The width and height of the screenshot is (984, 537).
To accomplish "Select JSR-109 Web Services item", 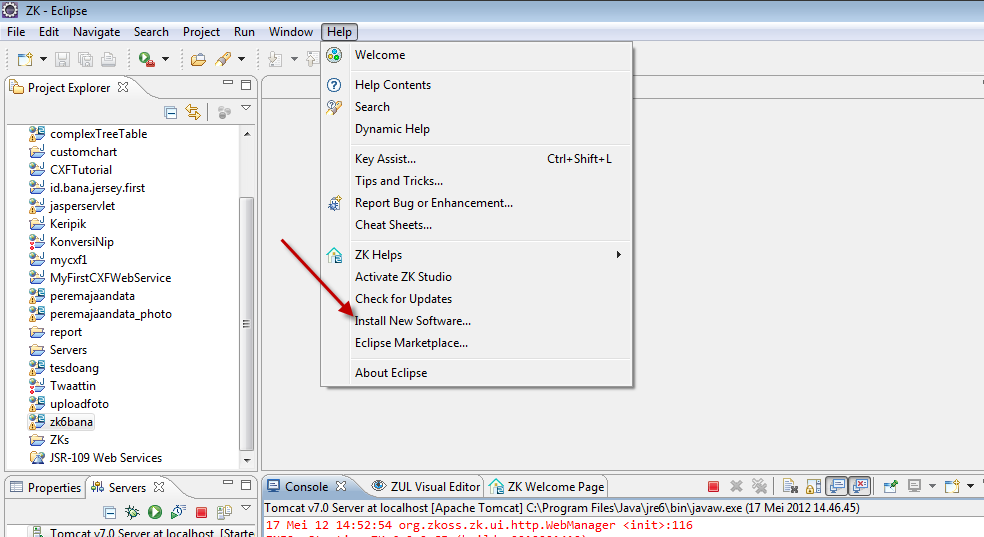I will 106,458.
